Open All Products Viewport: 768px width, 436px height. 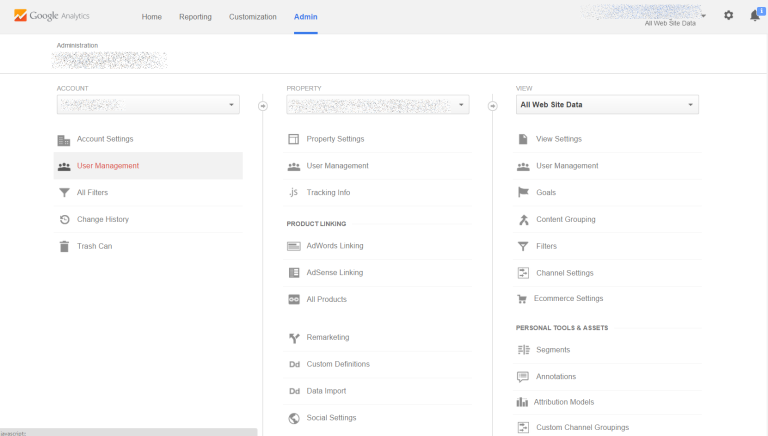(327, 299)
